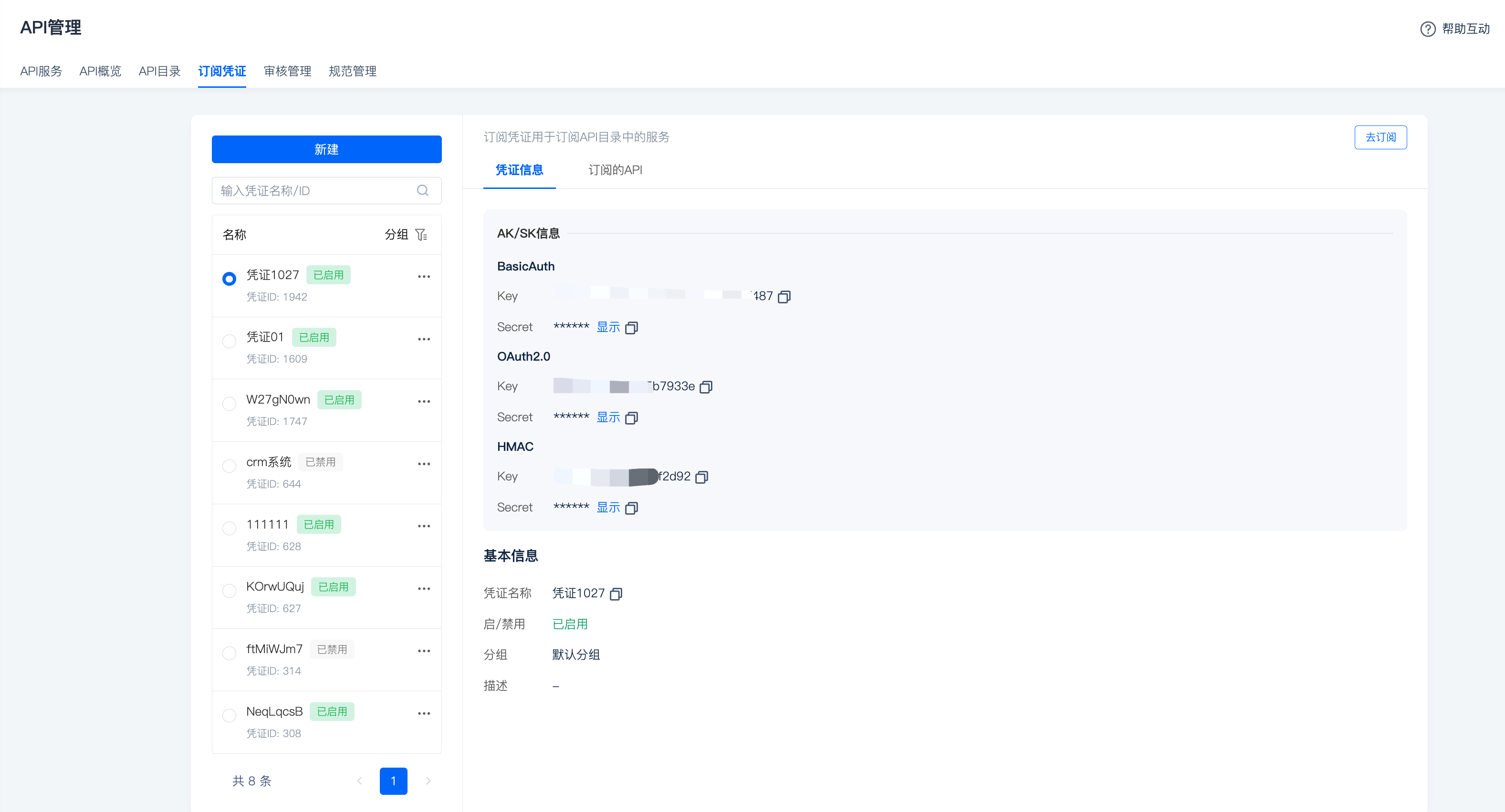Go to the next page arrow

[x=428, y=781]
